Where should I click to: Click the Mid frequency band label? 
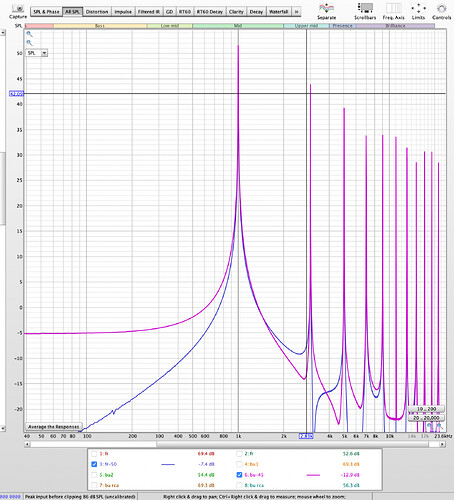[238, 26]
